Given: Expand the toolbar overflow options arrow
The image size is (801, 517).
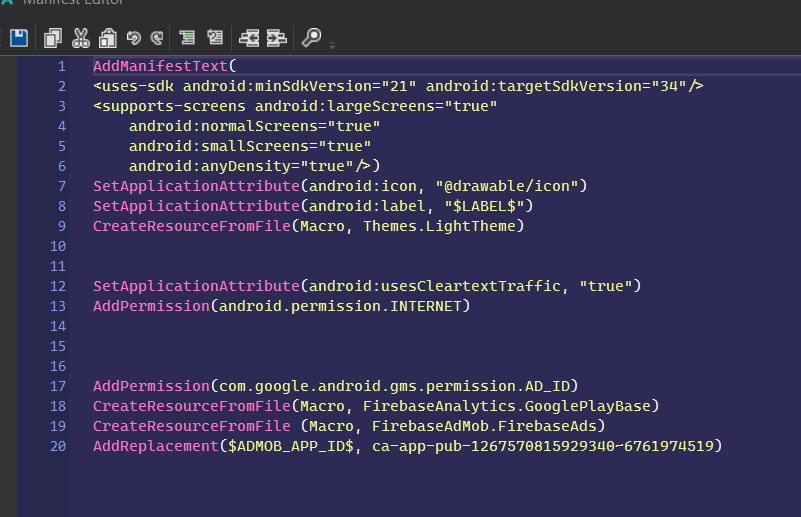Looking at the screenshot, I should click(x=333, y=46).
